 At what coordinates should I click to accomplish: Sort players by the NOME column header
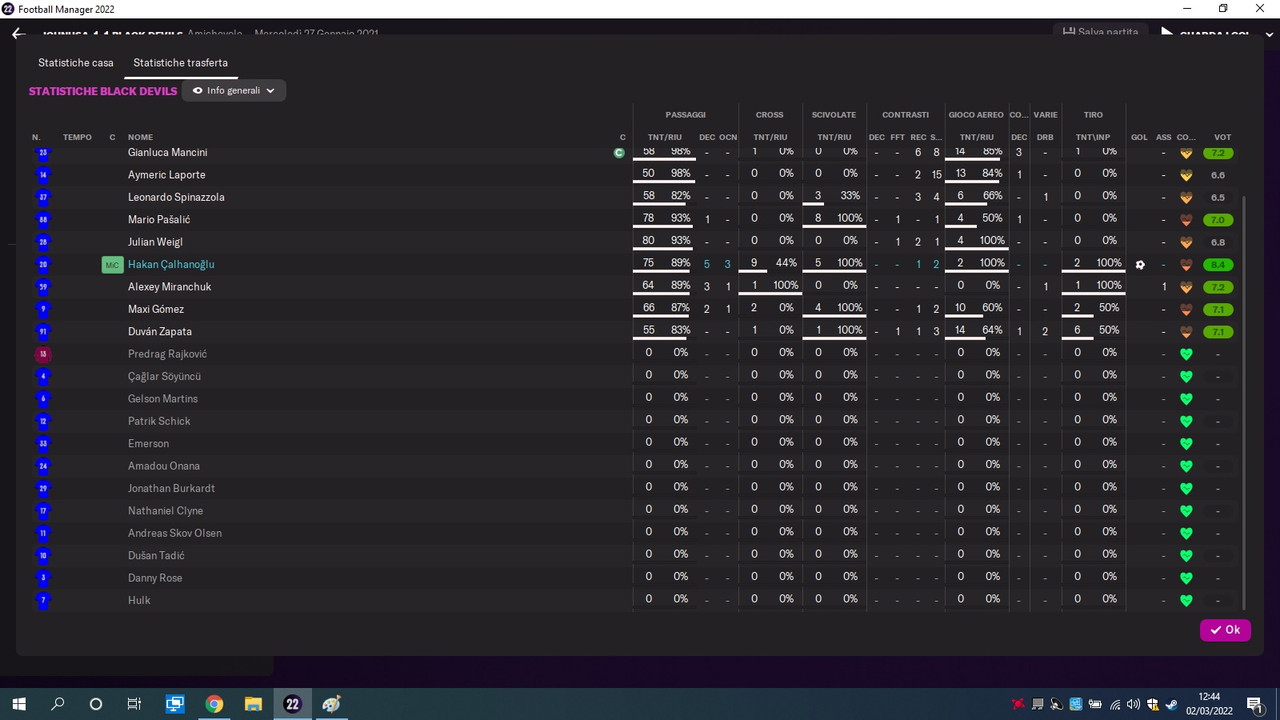tap(140, 137)
